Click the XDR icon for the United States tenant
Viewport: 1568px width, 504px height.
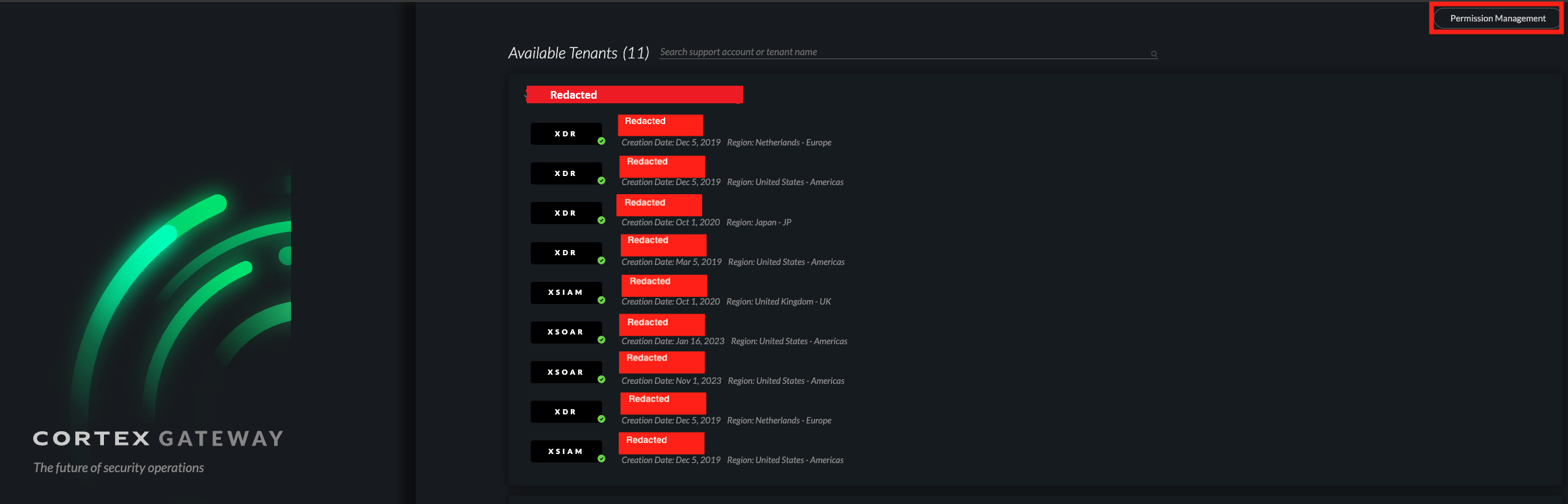(566, 173)
